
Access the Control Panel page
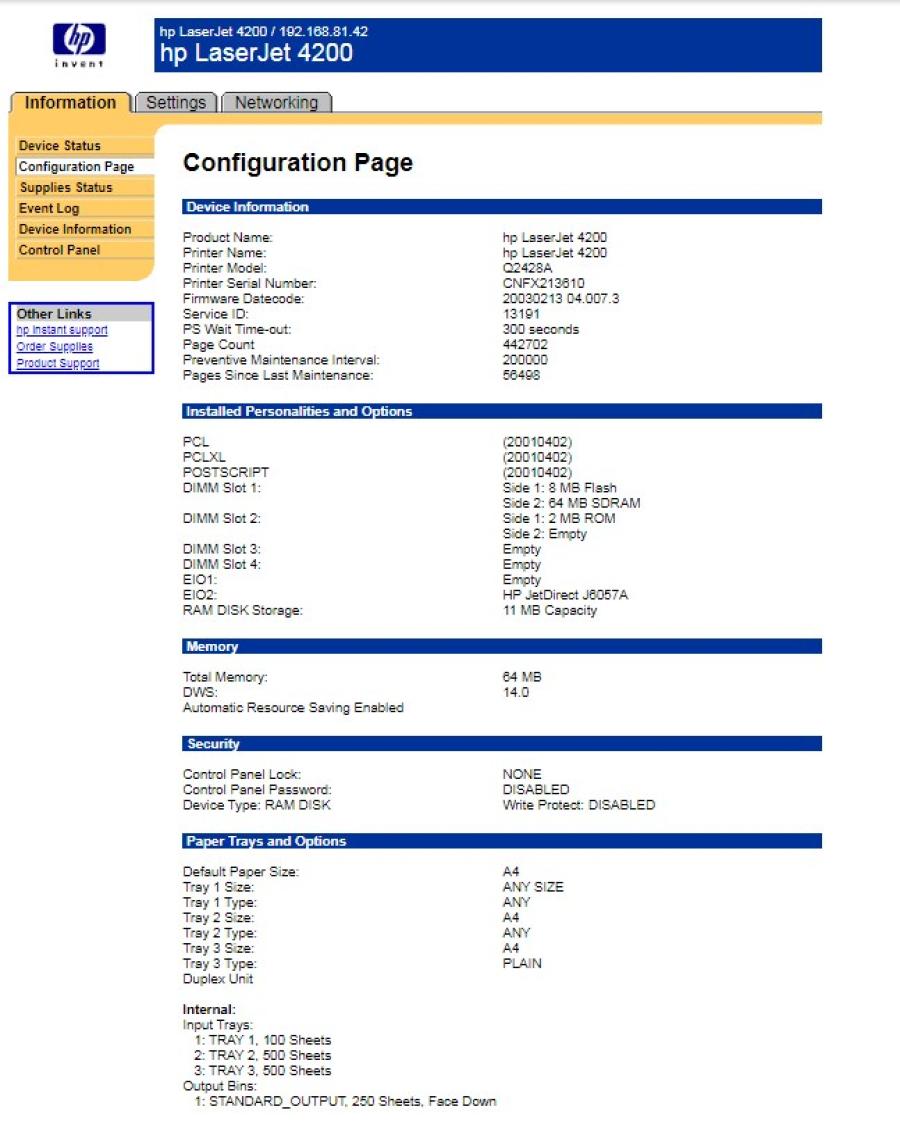pos(58,250)
